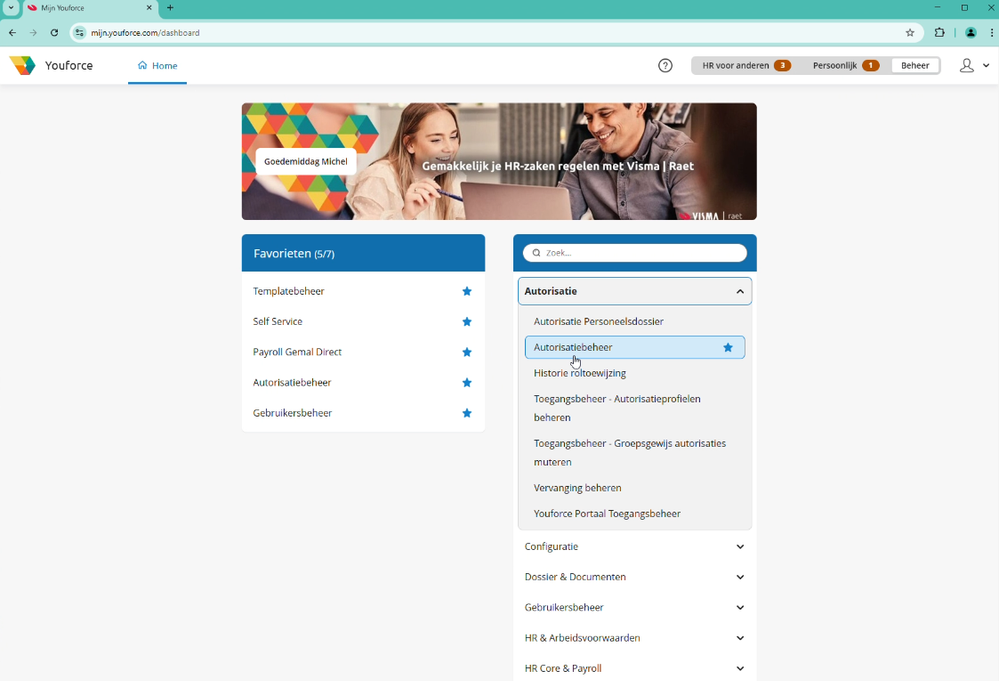Viewport: 999px width, 681px height.
Task: Toggle Autorisatiebeheer star in the Autorisatie list
Action: point(727,347)
